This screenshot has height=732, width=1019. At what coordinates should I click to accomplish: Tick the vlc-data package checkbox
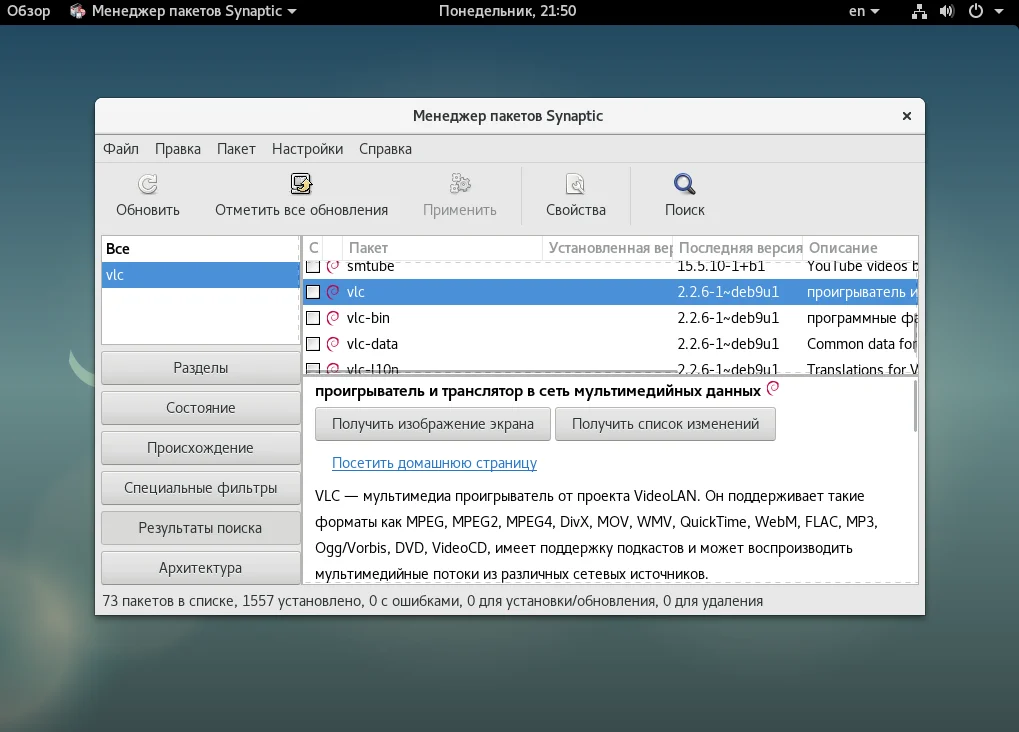point(313,344)
